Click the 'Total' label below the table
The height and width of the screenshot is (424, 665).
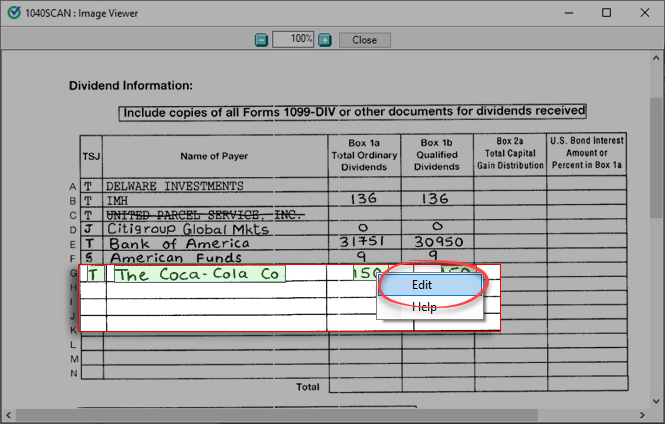point(307,387)
